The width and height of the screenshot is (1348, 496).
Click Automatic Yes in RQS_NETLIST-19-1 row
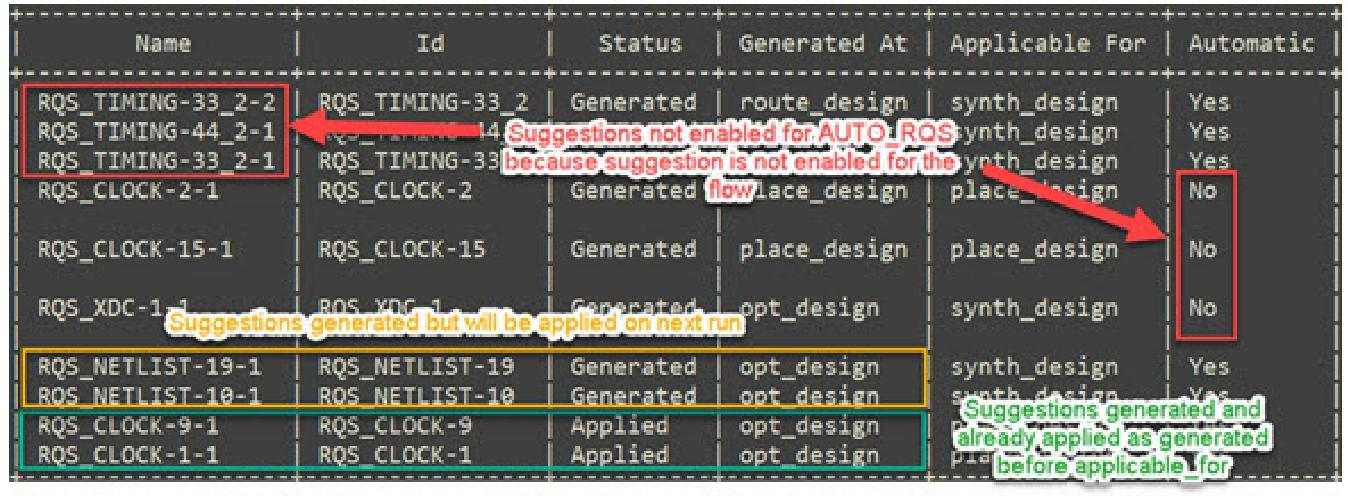point(1209,366)
